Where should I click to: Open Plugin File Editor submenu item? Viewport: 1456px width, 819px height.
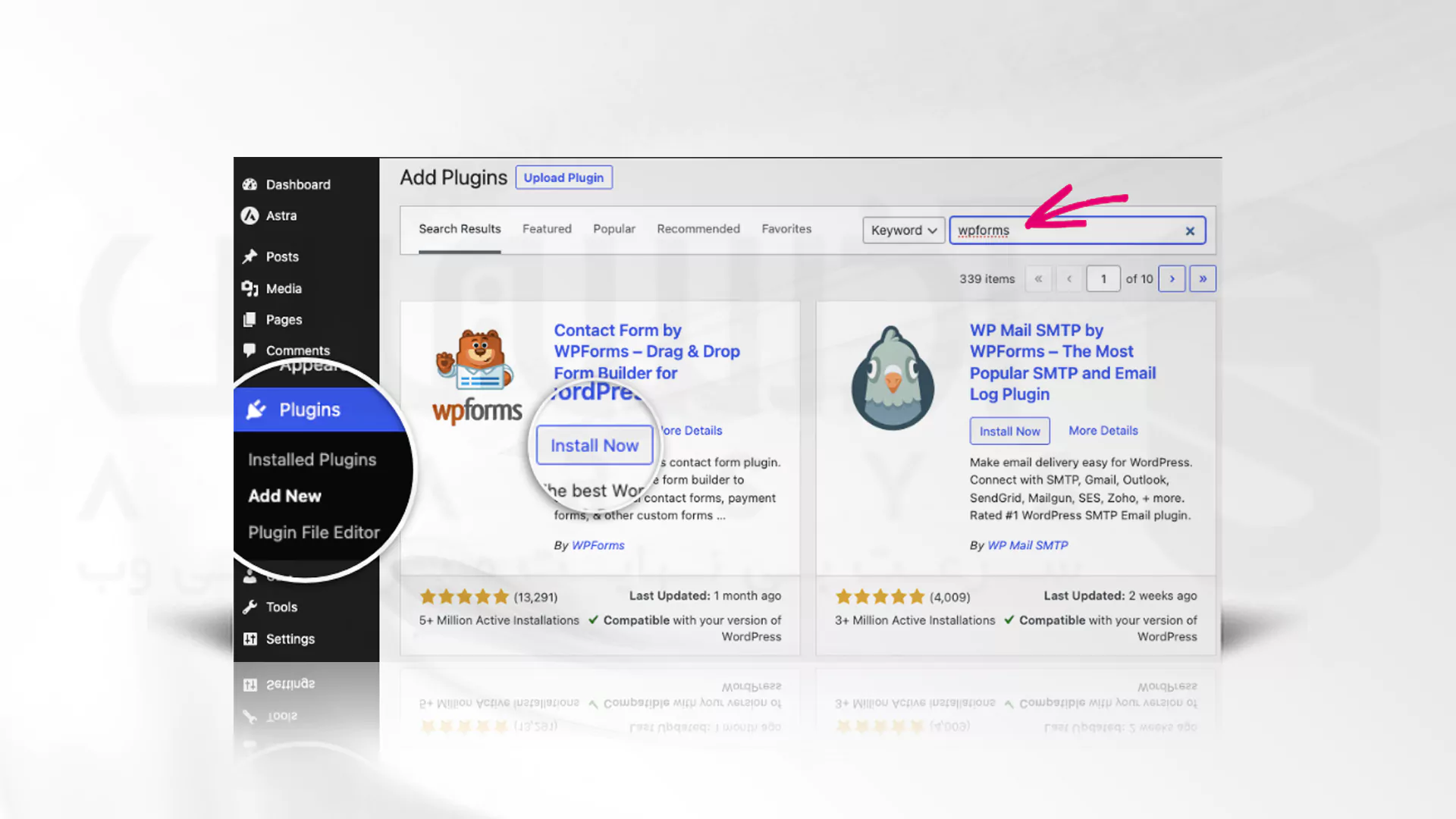click(x=314, y=532)
